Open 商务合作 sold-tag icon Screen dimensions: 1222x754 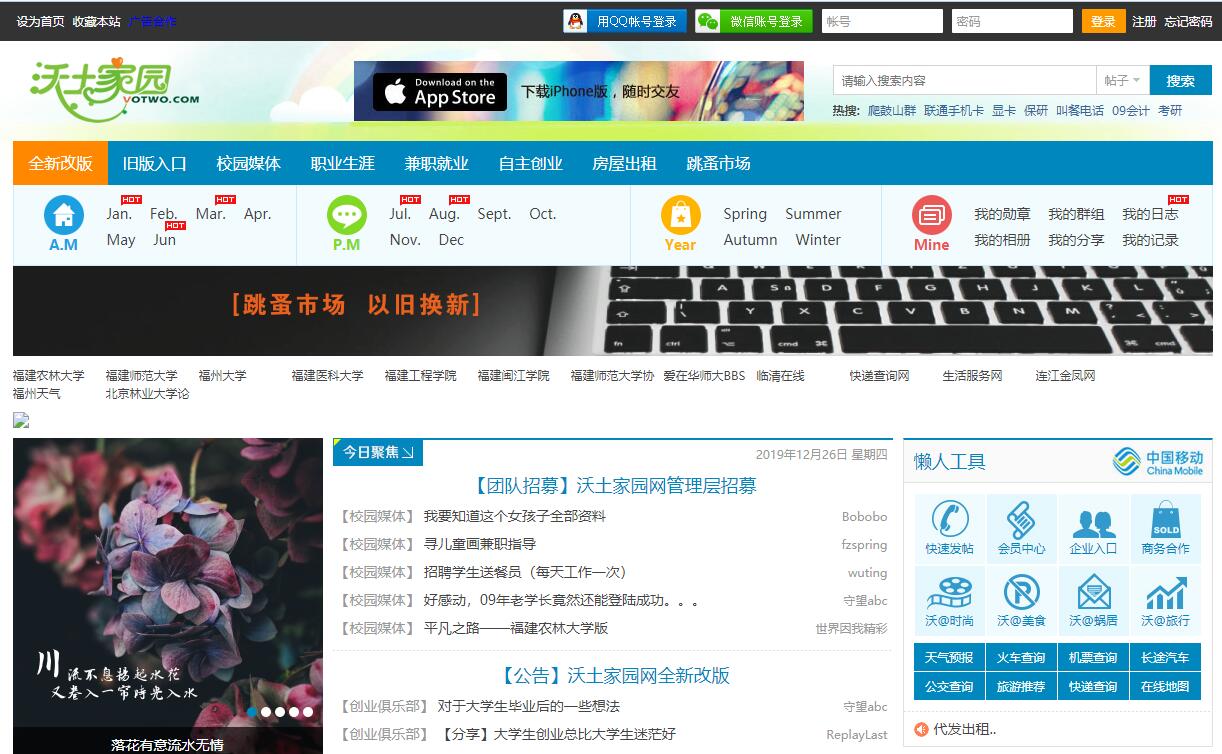pyautogui.click(x=1165, y=520)
